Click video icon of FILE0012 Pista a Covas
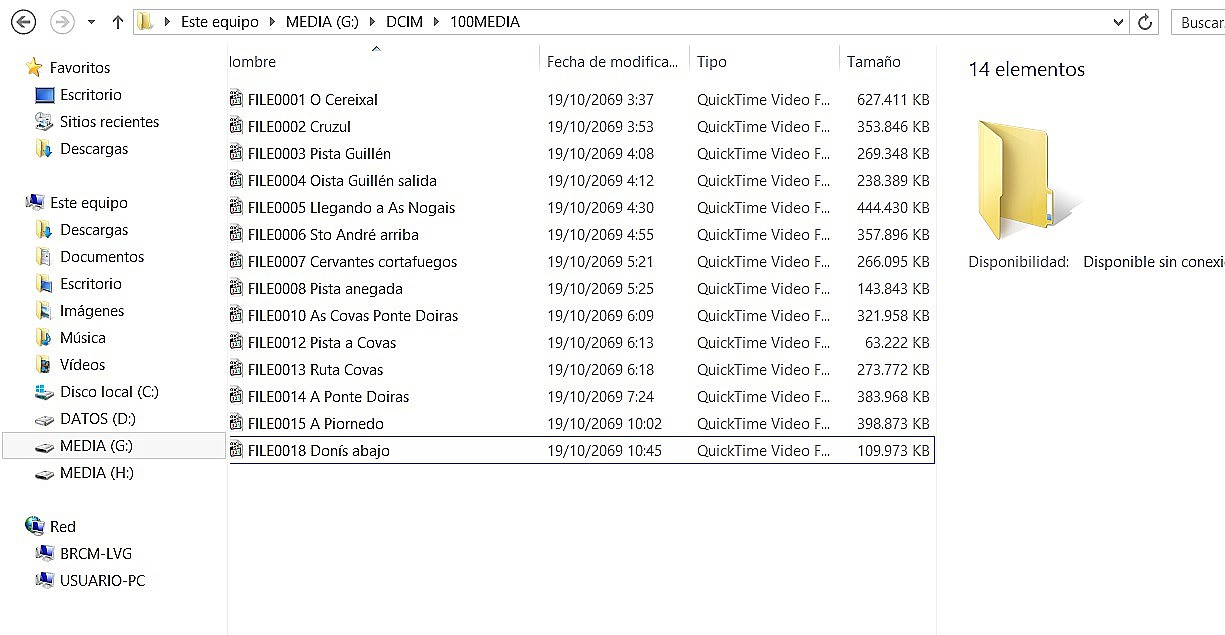Image resolution: width=1225 pixels, height=635 pixels. pyautogui.click(x=237, y=342)
